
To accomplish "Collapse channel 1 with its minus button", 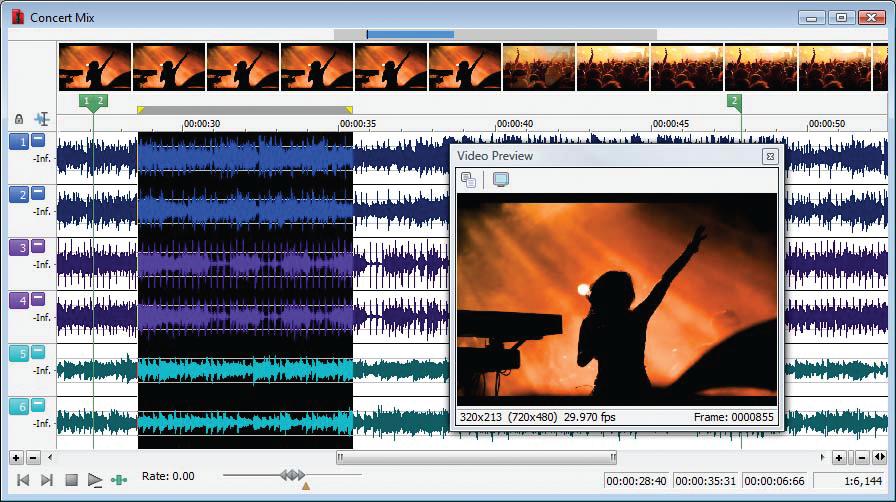I will pyautogui.click(x=38, y=138).
